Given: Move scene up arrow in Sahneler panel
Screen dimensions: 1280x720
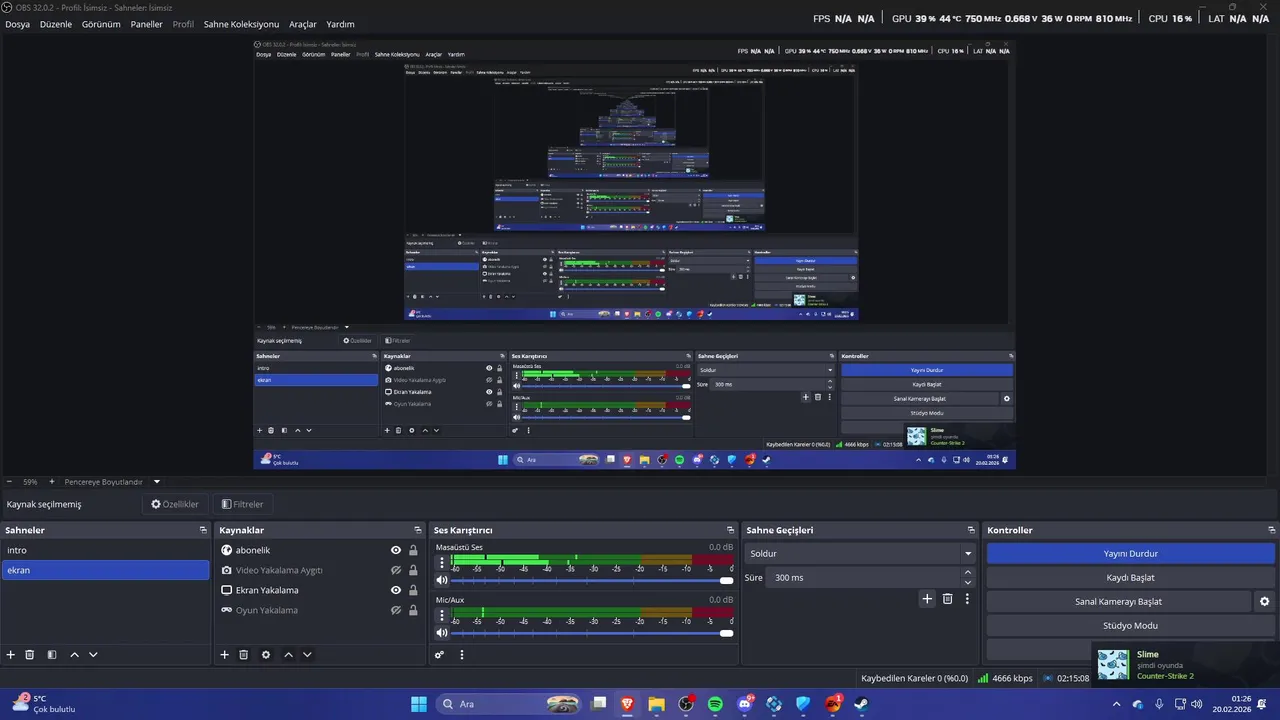Looking at the screenshot, I should click(74, 655).
